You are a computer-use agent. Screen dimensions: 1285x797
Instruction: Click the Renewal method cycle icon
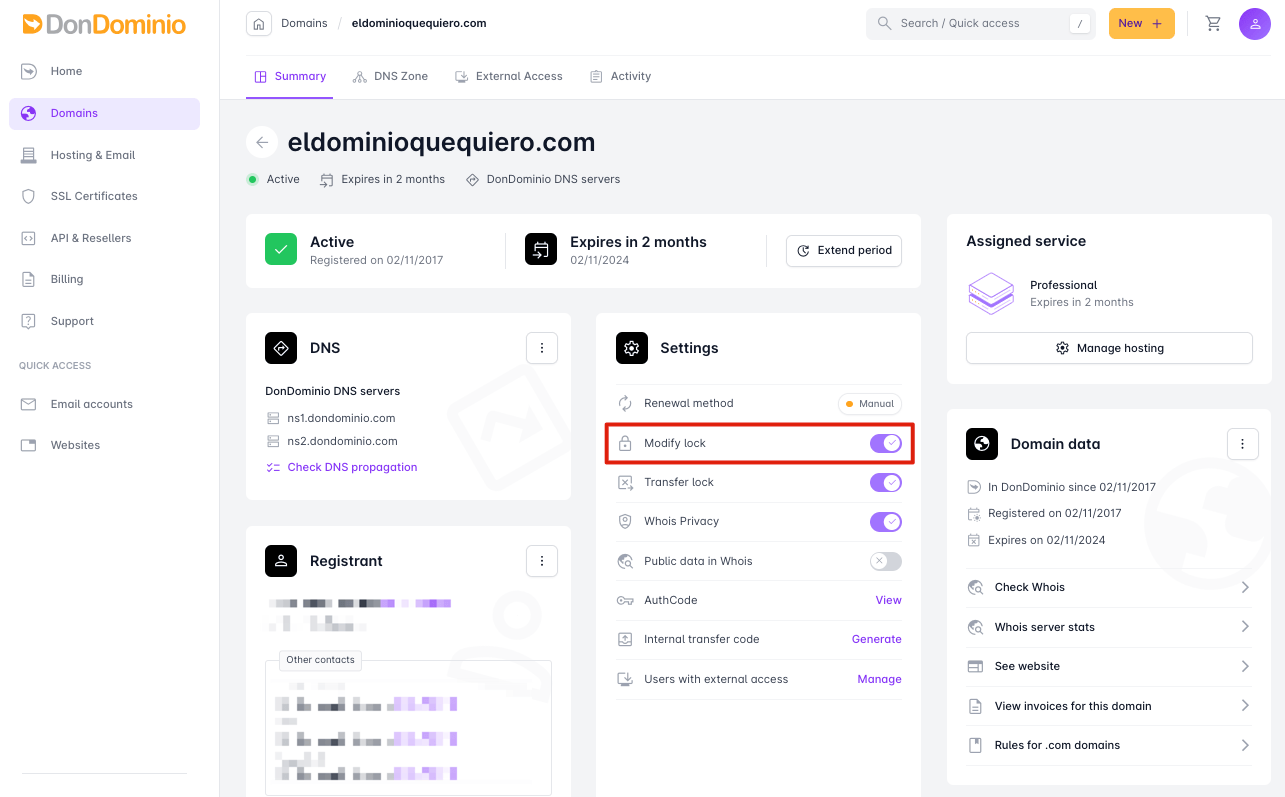(625, 403)
